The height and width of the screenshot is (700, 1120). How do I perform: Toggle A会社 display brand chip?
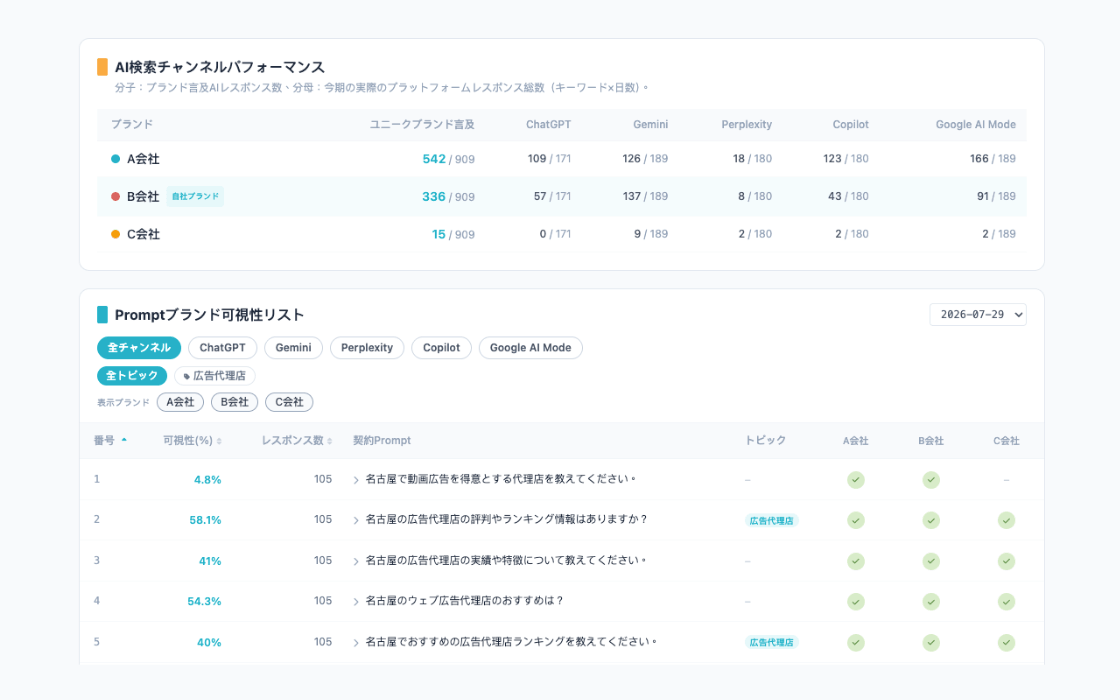[181, 402]
